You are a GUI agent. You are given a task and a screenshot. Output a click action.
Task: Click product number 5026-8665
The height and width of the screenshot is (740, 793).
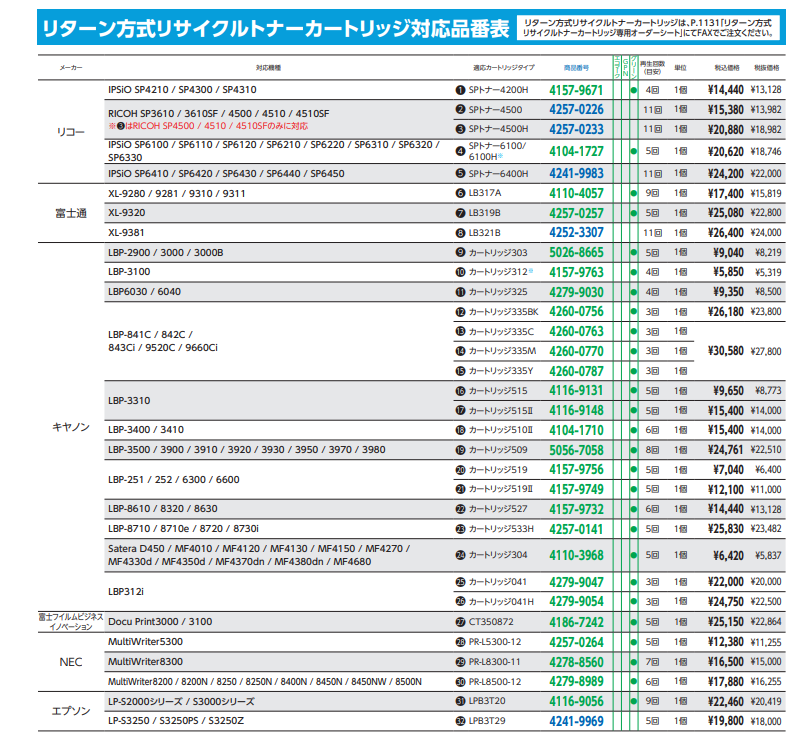[576, 252]
